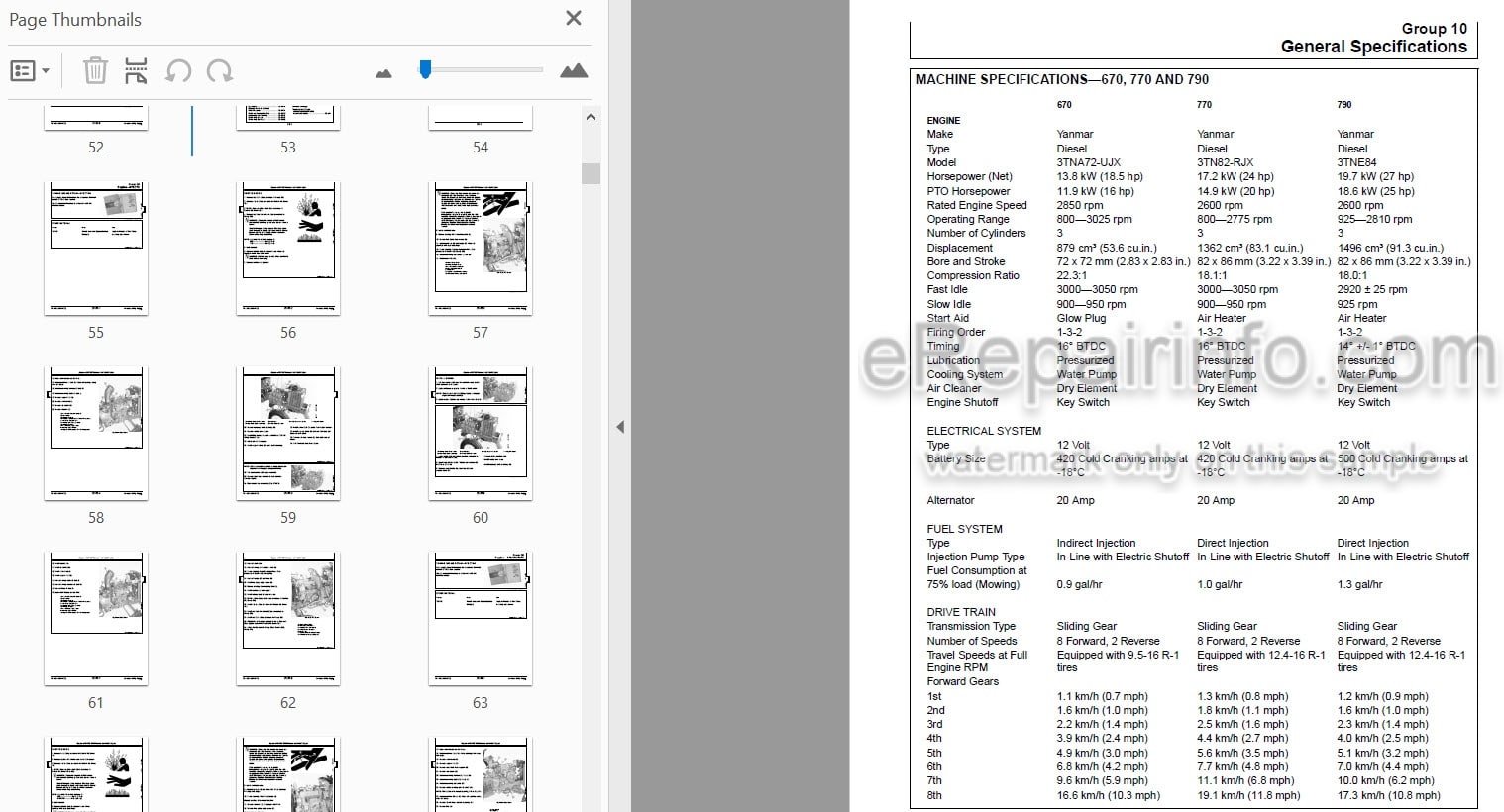The image size is (1504, 812).
Task: Click '19.1 km/h (11.8 mph)' value
Action: click(1248, 795)
